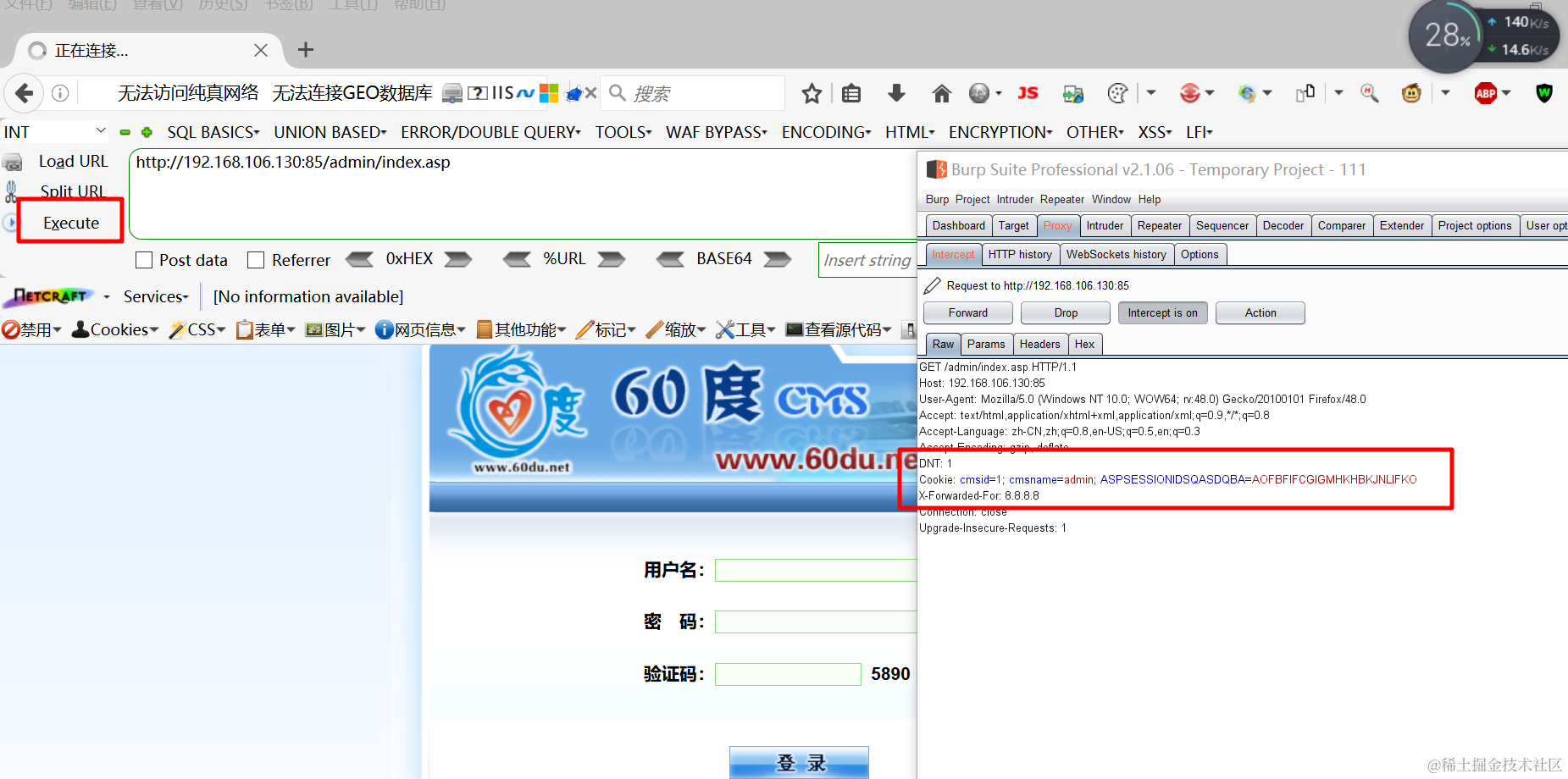Bookmark this page with the star icon
This screenshot has height=779, width=1568.
tap(812, 93)
